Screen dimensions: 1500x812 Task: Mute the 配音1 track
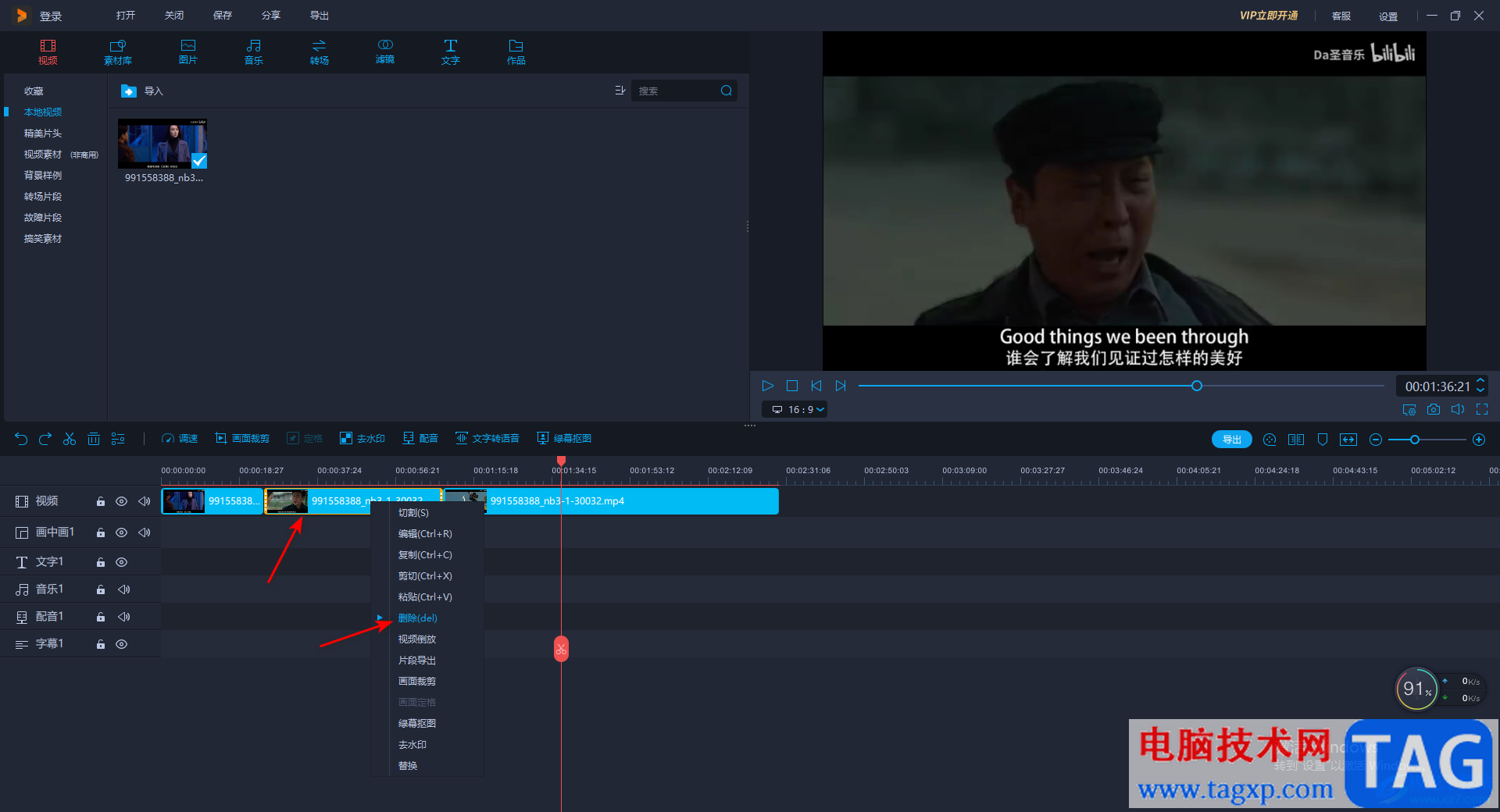tap(124, 617)
